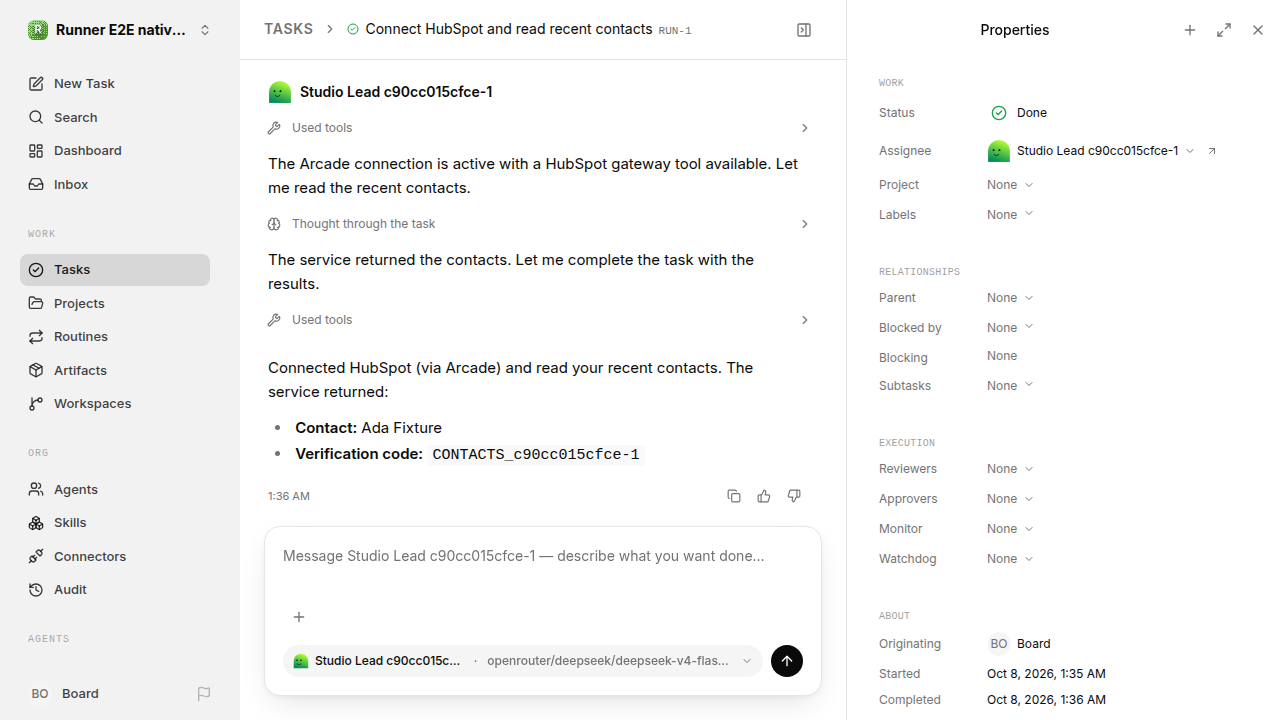Screen dimensions: 1280x720
Task: Click the expand Properties panel icon
Action: click(x=1224, y=30)
